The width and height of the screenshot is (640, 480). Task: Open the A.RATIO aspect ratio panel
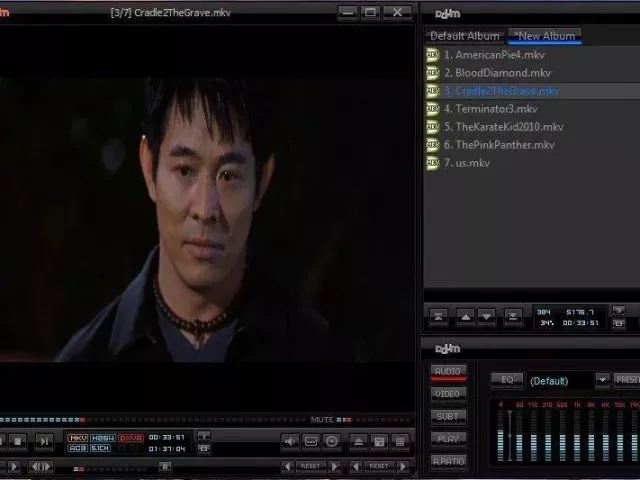[x=449, y=460]
